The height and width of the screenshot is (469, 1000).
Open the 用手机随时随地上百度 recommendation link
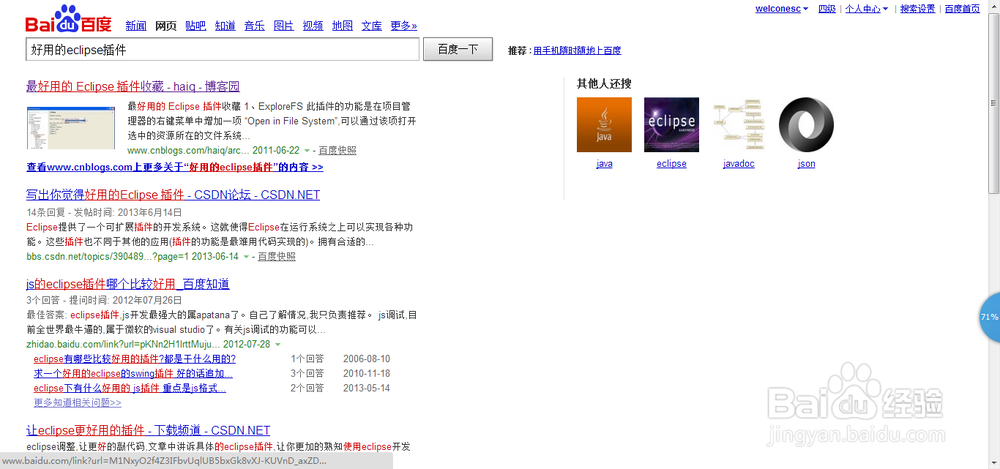[x=577, y=50]
